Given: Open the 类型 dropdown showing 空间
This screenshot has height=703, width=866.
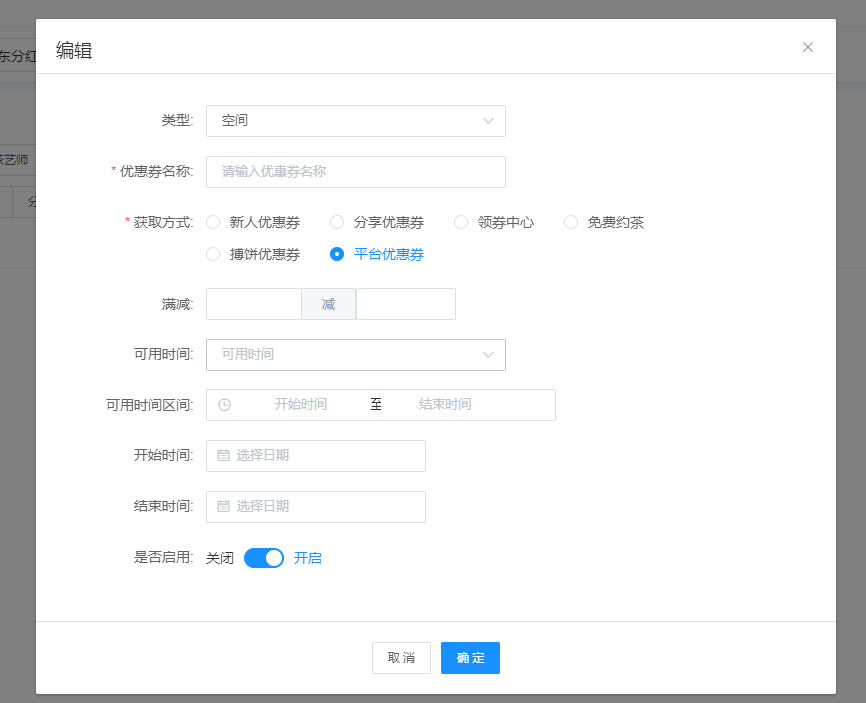Looking at the screenshot, I should [x=355, y=121].
